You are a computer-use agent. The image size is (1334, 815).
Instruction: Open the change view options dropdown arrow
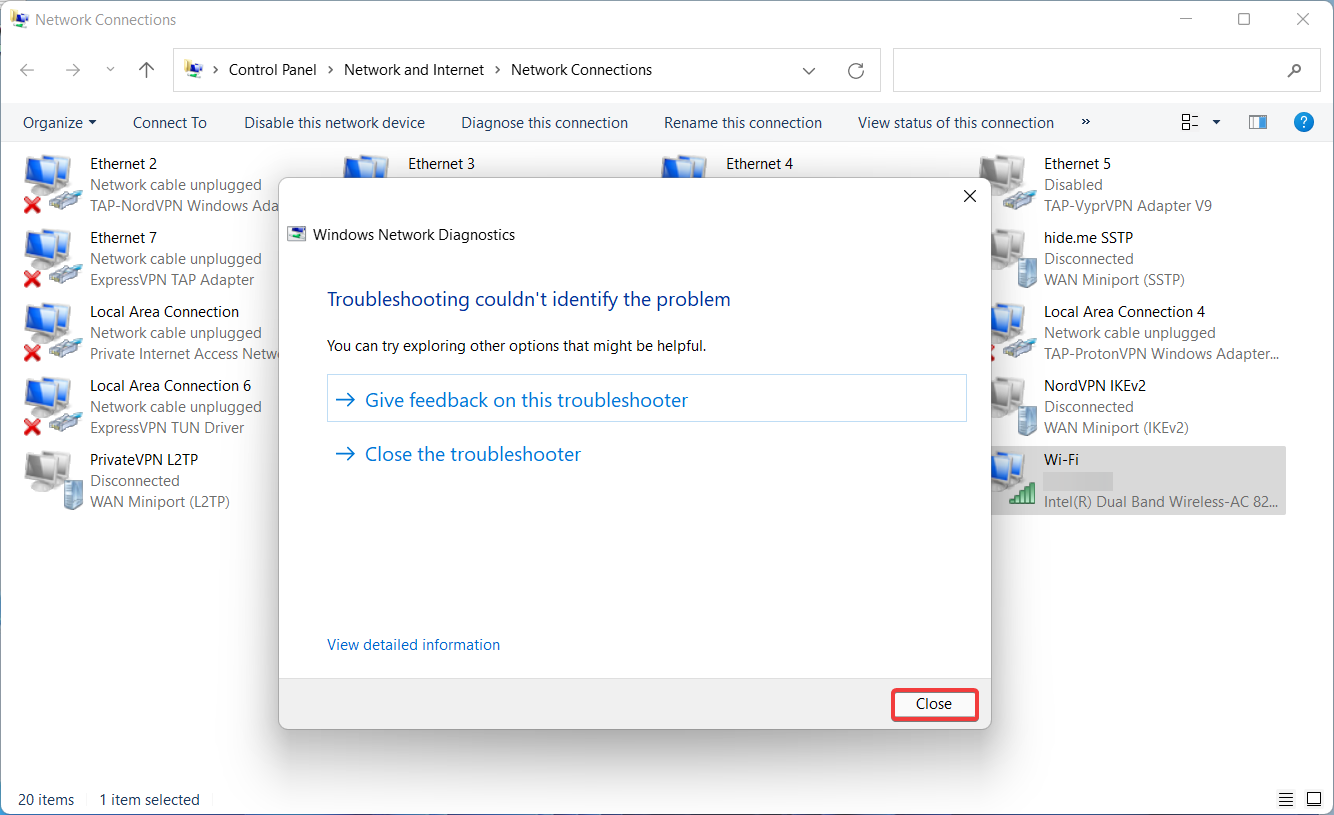point(1216,122)
